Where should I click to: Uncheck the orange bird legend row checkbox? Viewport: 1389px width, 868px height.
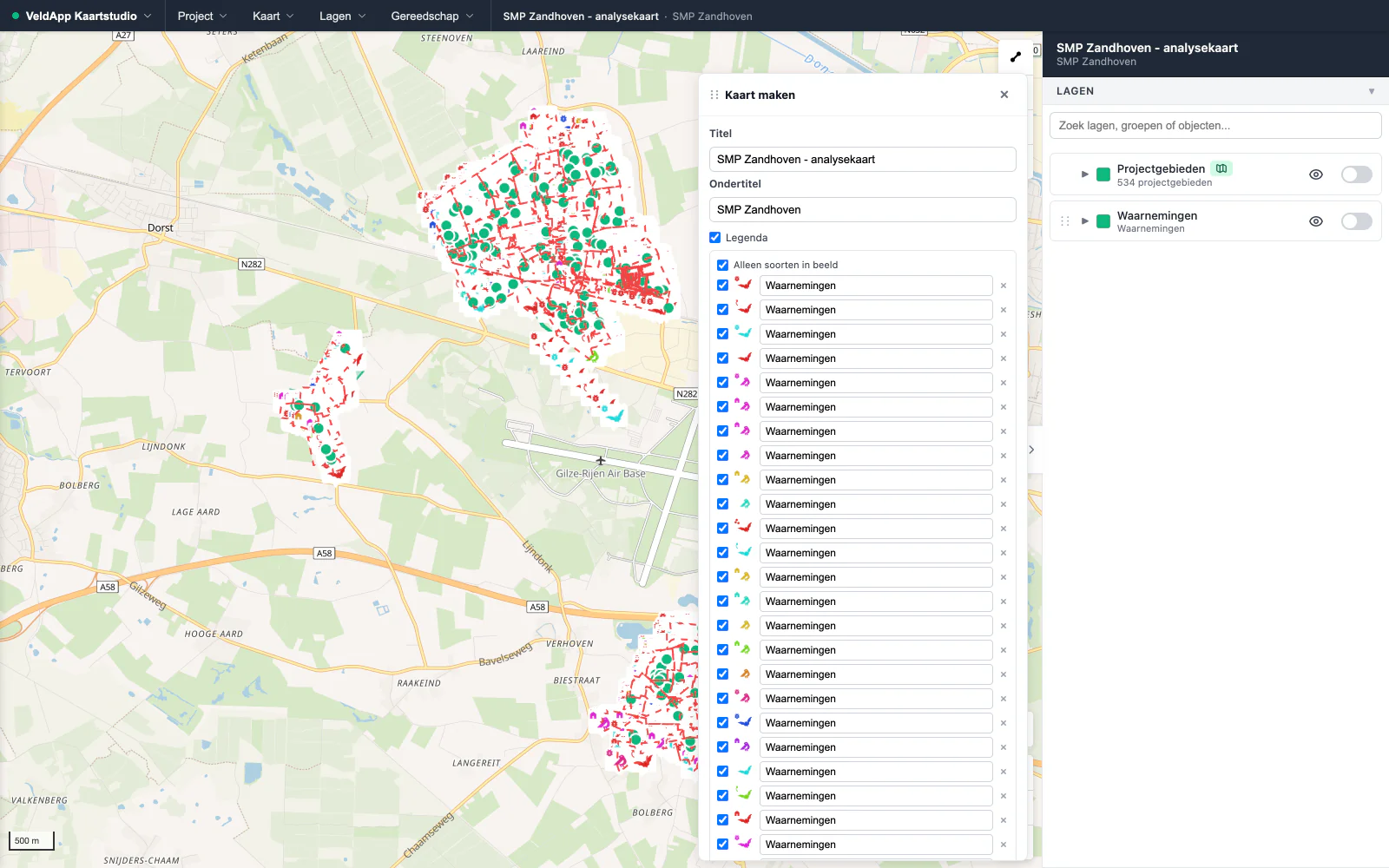tap(722, 674)
